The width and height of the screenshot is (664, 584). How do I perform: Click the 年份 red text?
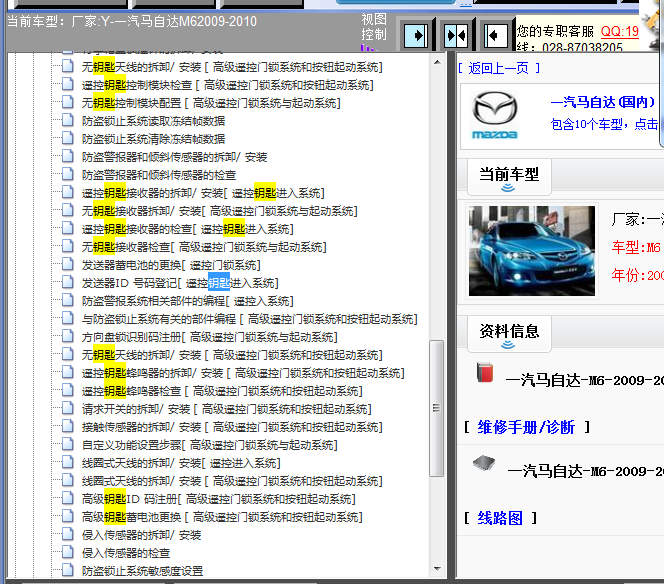pyautogui.click(x=637, y=275)
